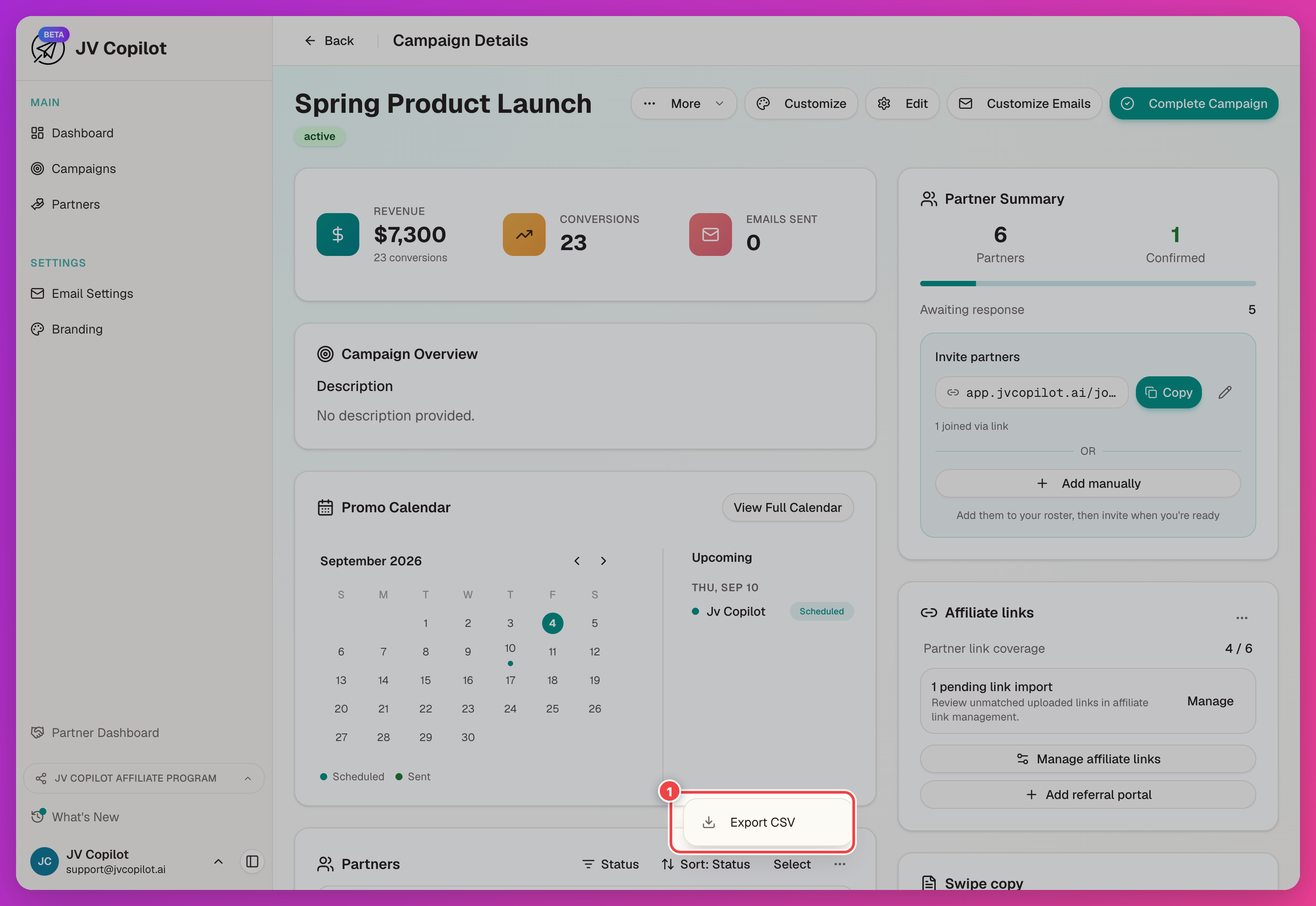This screenshot has width=1316, height=906.
Task: Open the Partners three-dot options menu
Action: (839, 864)
